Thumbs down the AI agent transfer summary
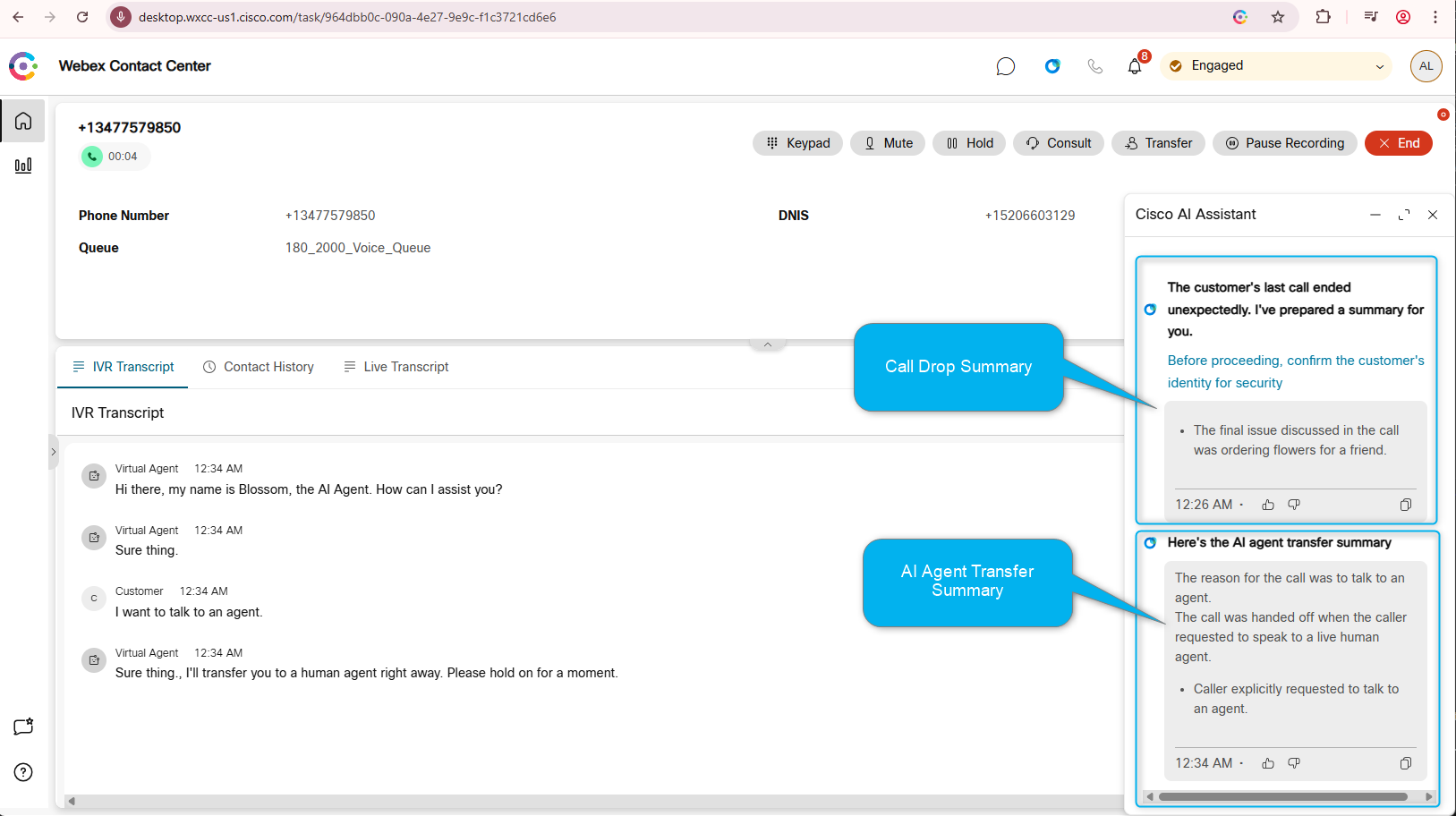 tap(1294, 763)
